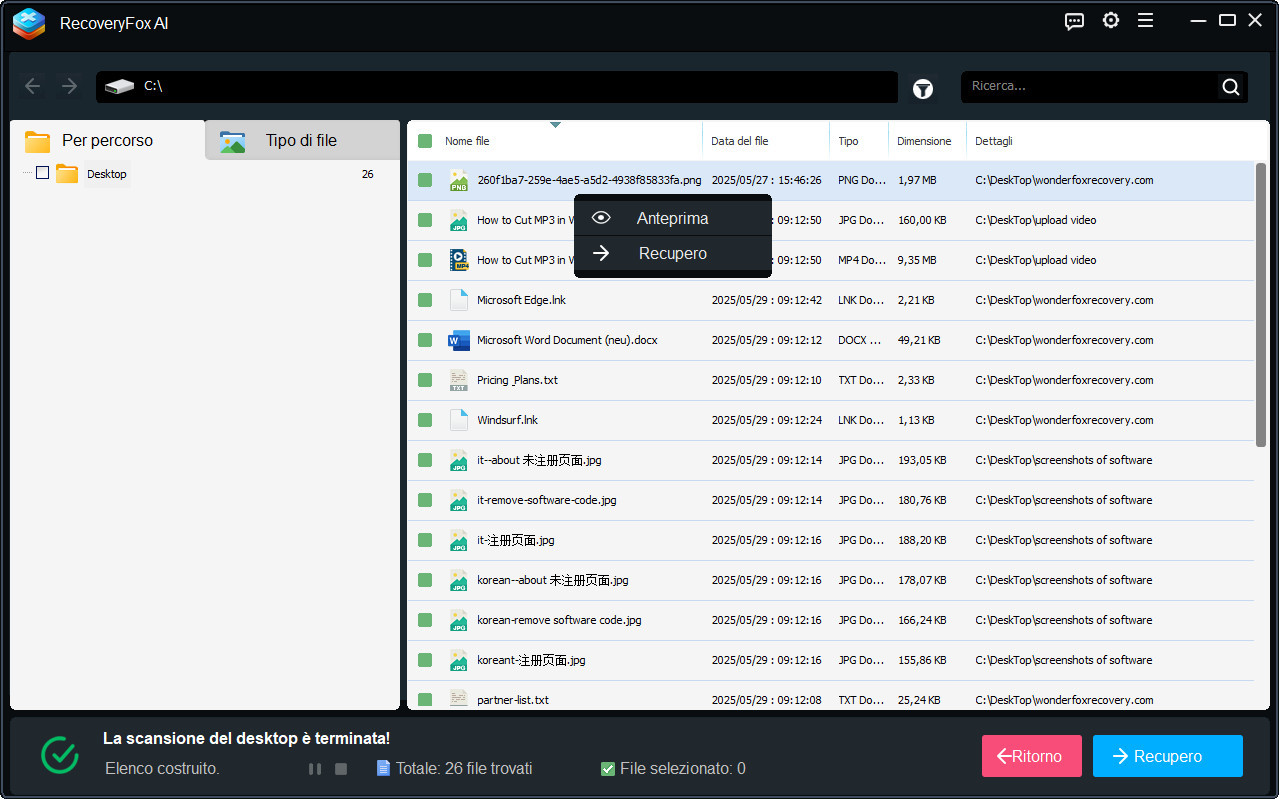Click the search magnifier icon
The width and height of the screenshot is (1279, 799).
point(1231,87)
